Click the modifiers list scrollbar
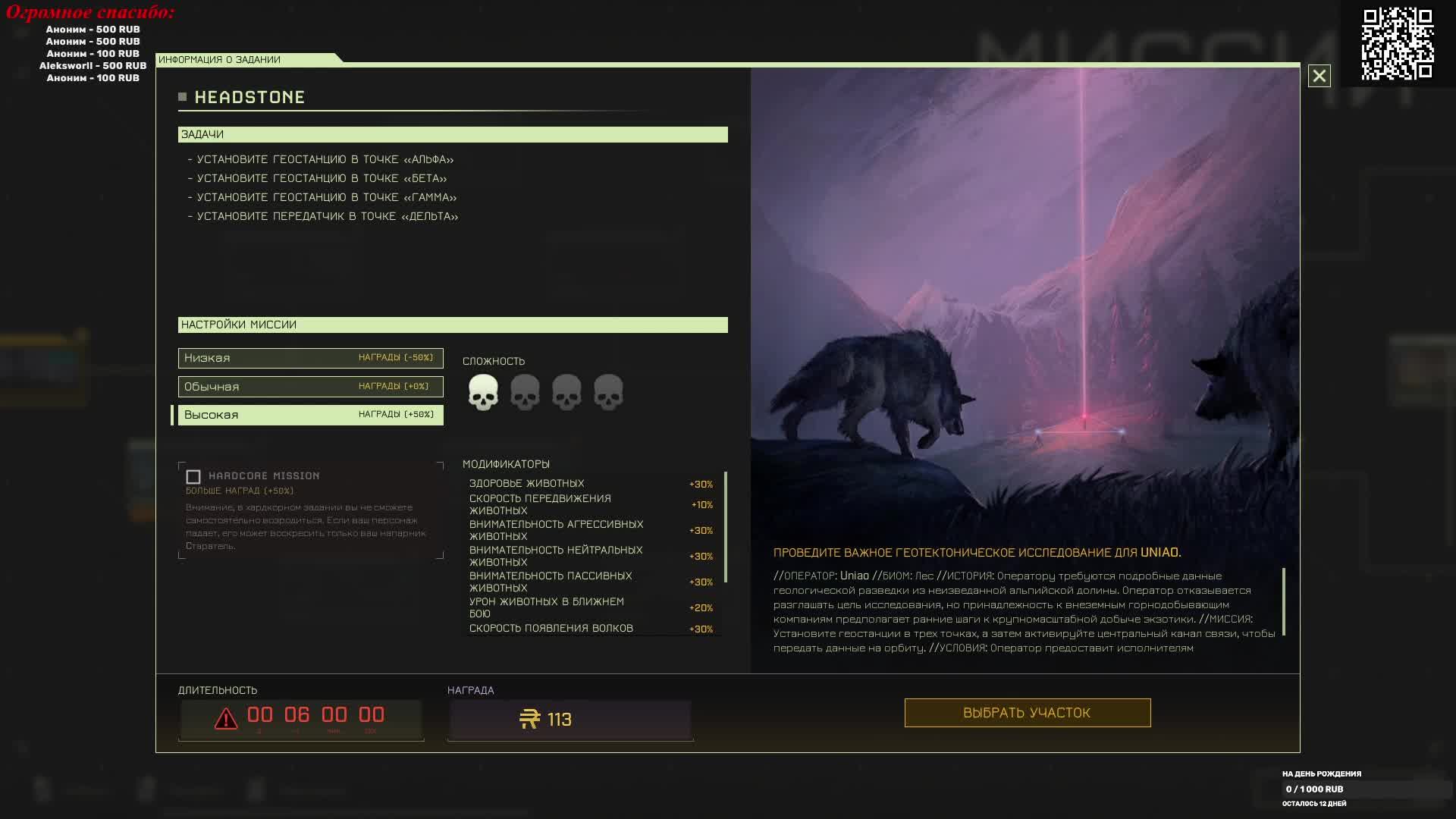Viewport: 1456px width, 819px height. (x=726, y=527)
